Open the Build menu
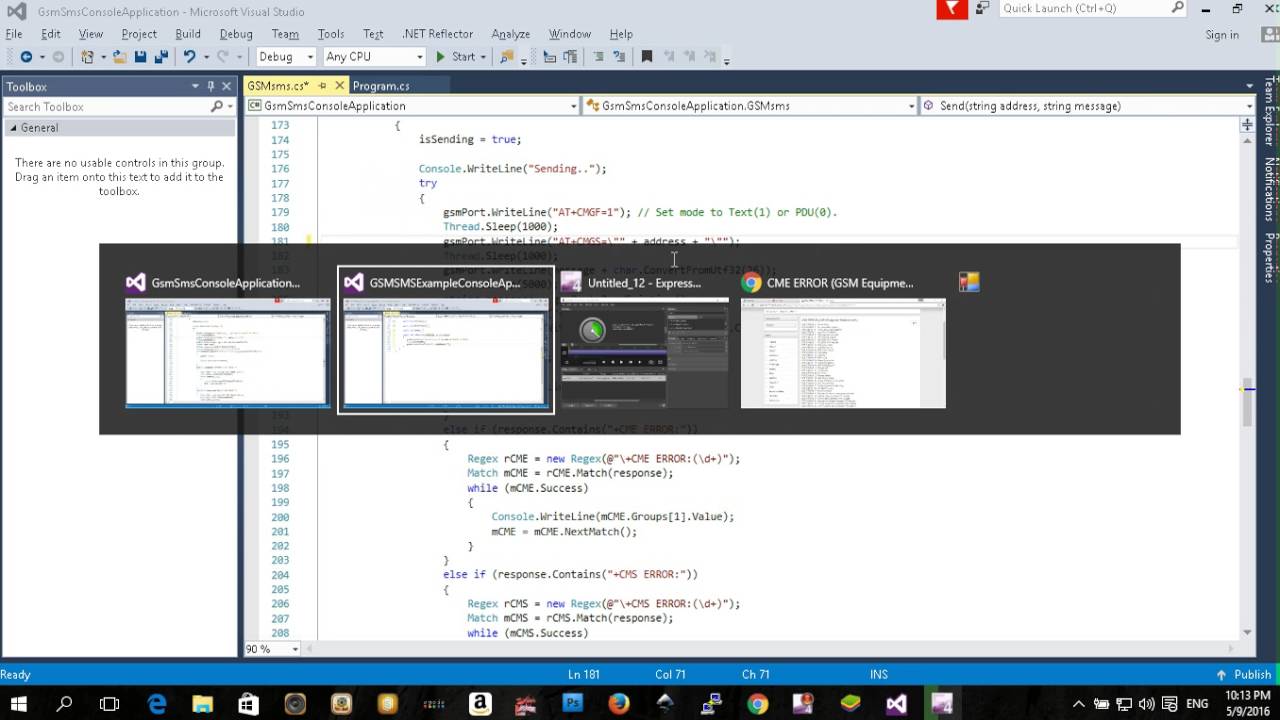Viewport: 1280px width, 720px height. click(x=188, y=34)
